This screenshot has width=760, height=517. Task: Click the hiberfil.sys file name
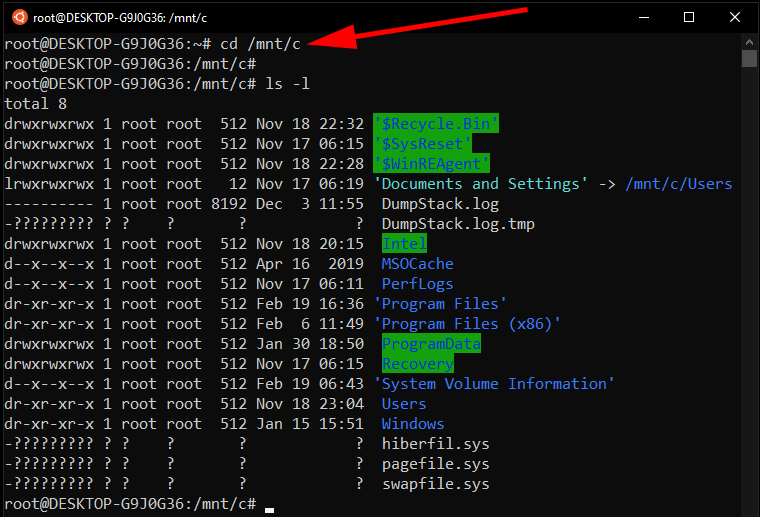436,444
